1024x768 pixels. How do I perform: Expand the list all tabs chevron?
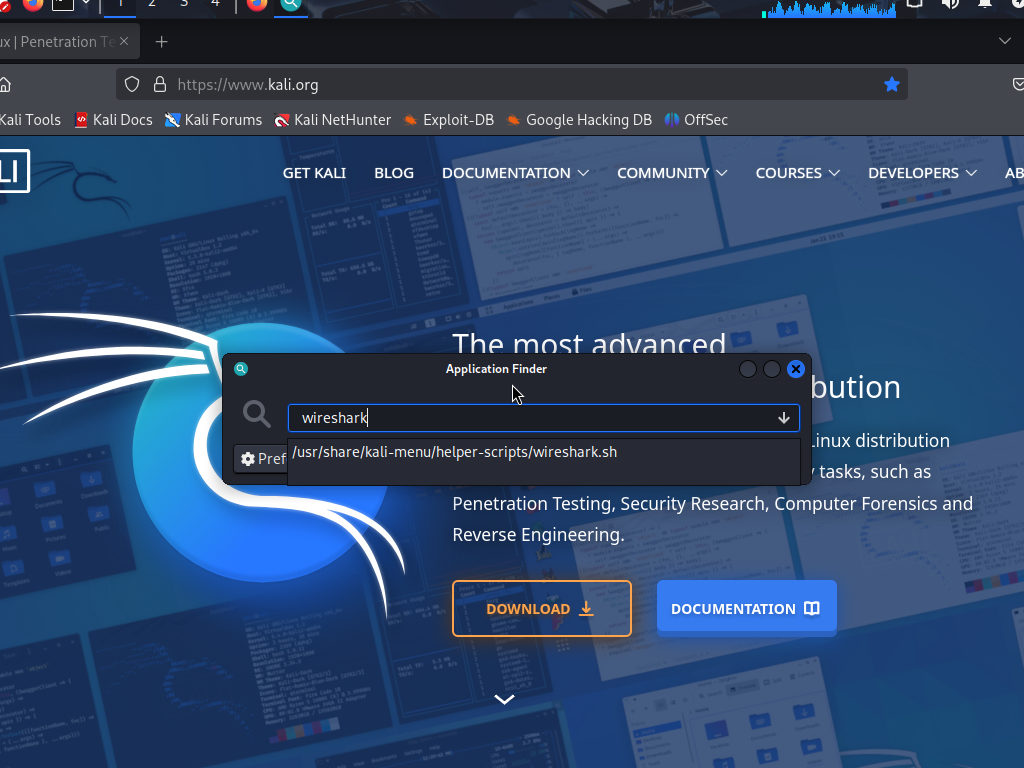click(1004, 41)
